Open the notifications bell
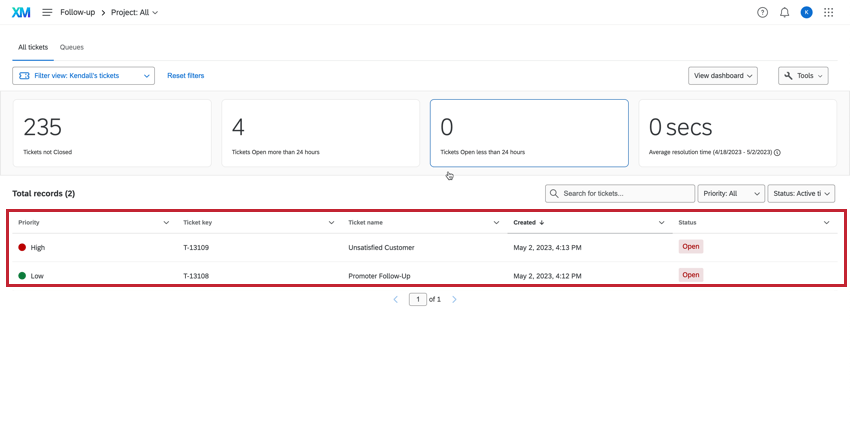The width and height of the screenshot is (850, 425). pos(785,12)
